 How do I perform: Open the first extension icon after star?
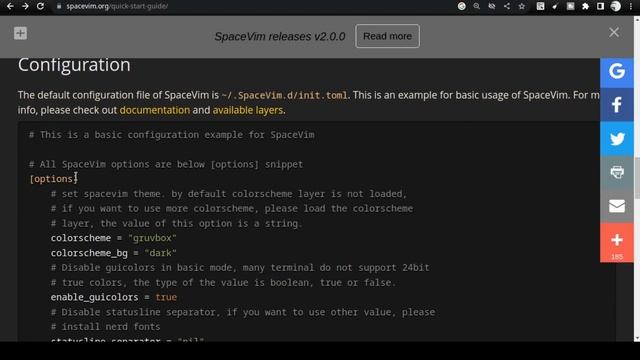[x=540, y=6]
